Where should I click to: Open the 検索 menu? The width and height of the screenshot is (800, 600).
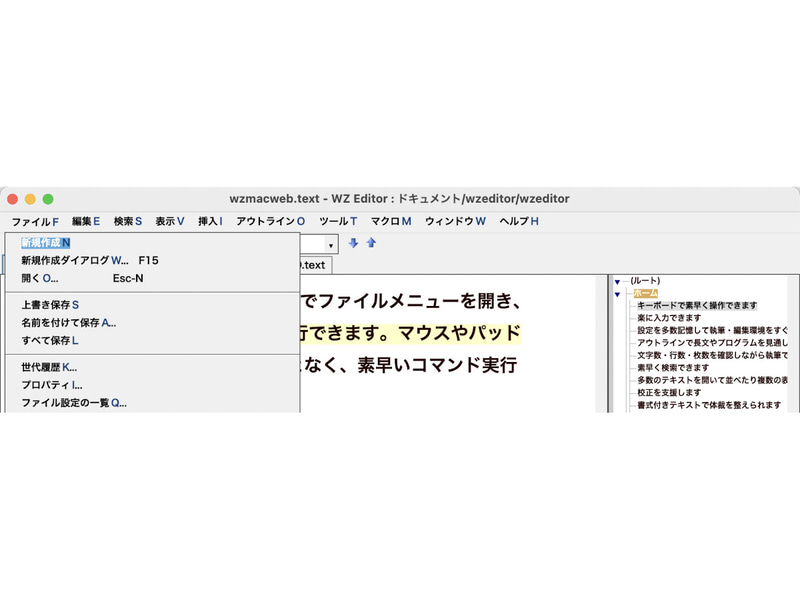128,221
